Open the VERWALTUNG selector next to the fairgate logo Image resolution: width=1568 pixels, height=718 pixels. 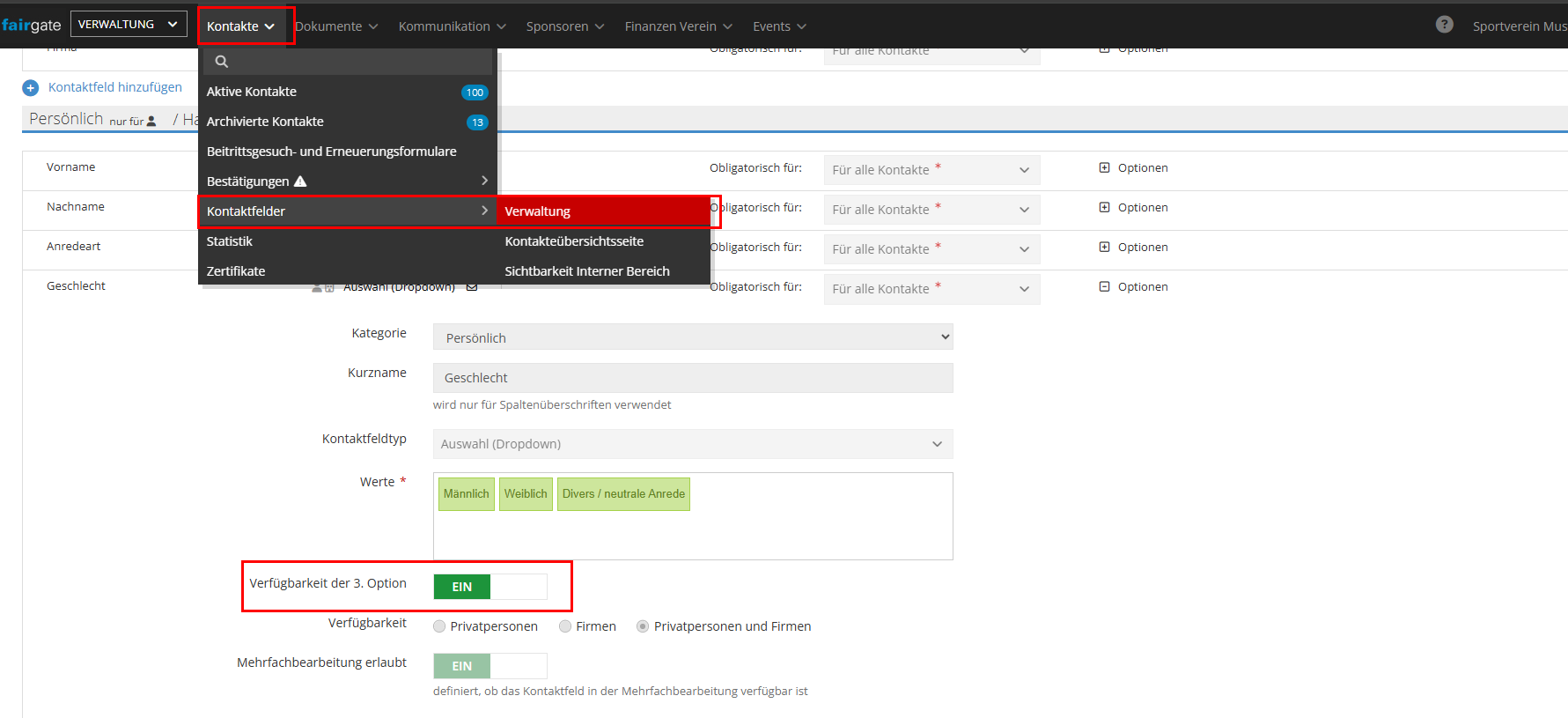point(129,25)
